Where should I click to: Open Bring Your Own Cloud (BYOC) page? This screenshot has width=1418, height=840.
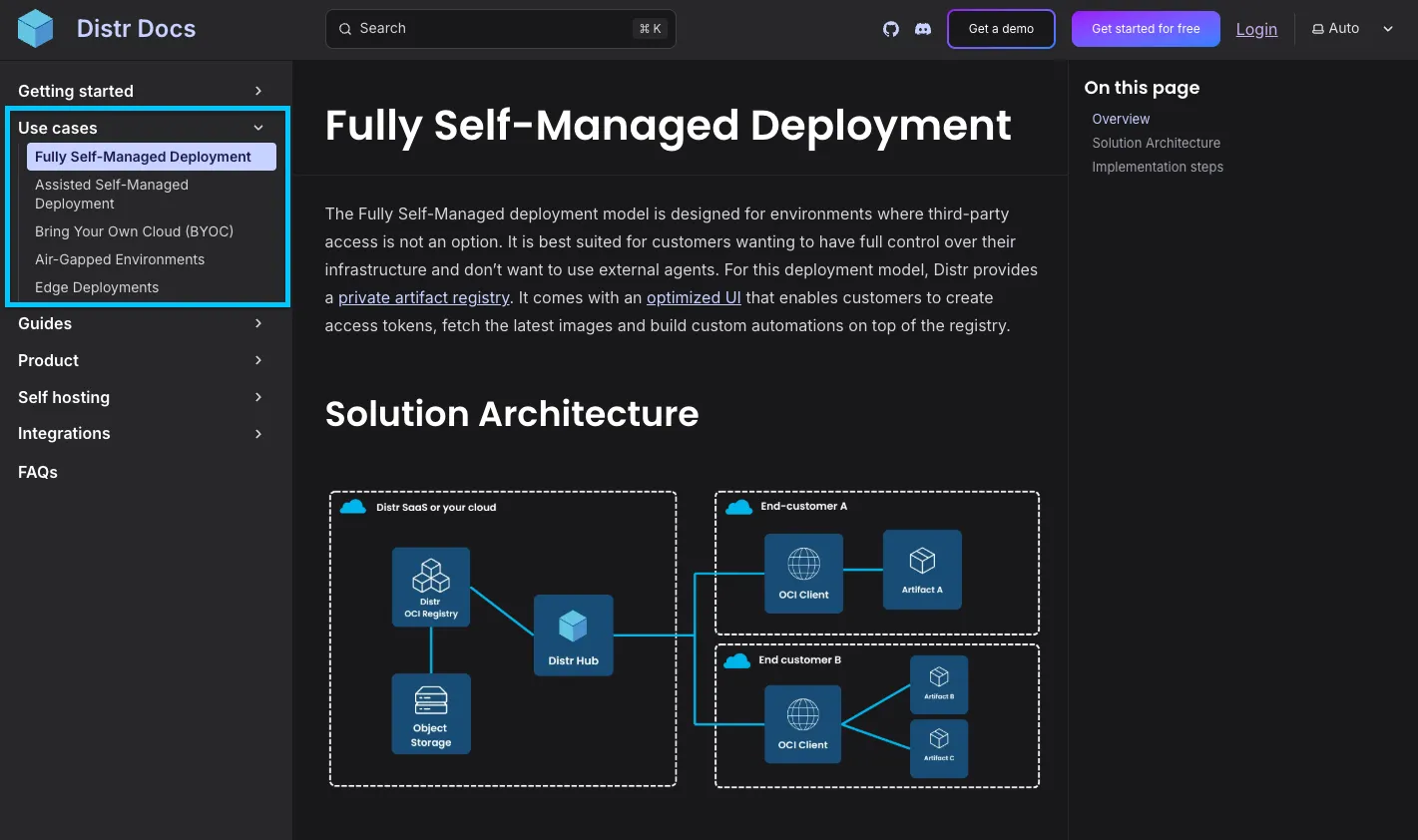134,231
